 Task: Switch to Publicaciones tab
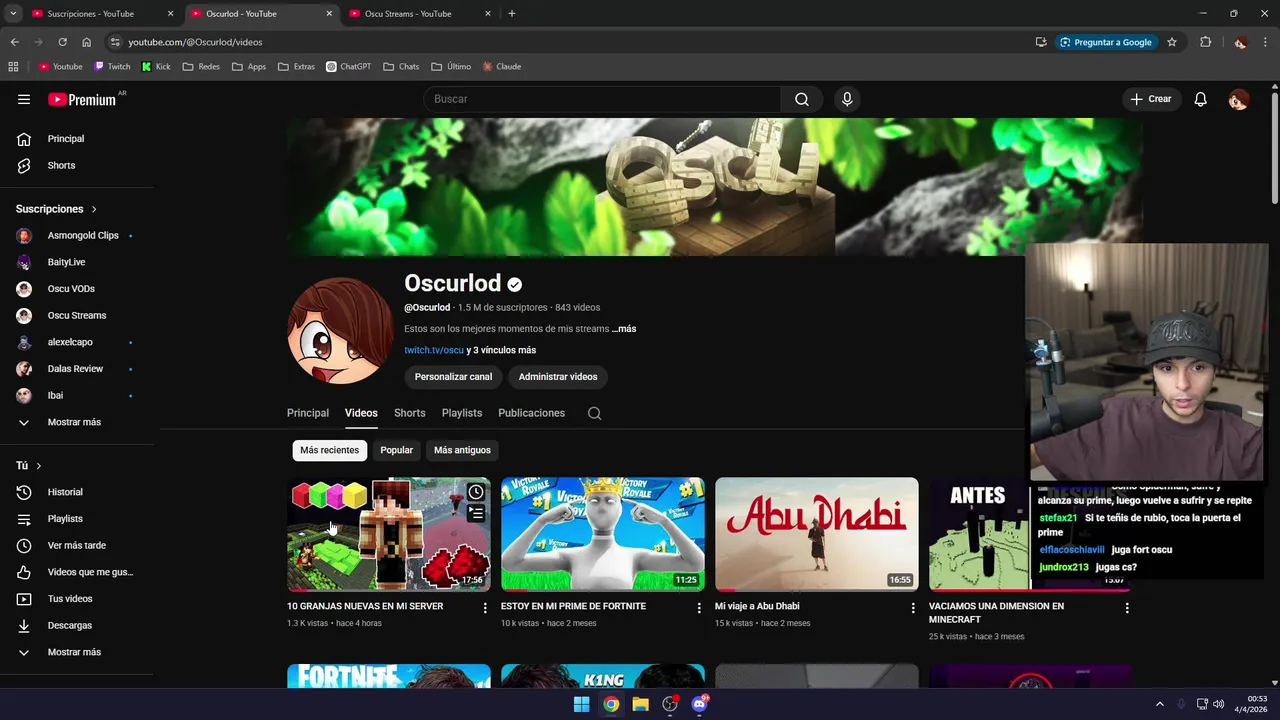[531, 413]
